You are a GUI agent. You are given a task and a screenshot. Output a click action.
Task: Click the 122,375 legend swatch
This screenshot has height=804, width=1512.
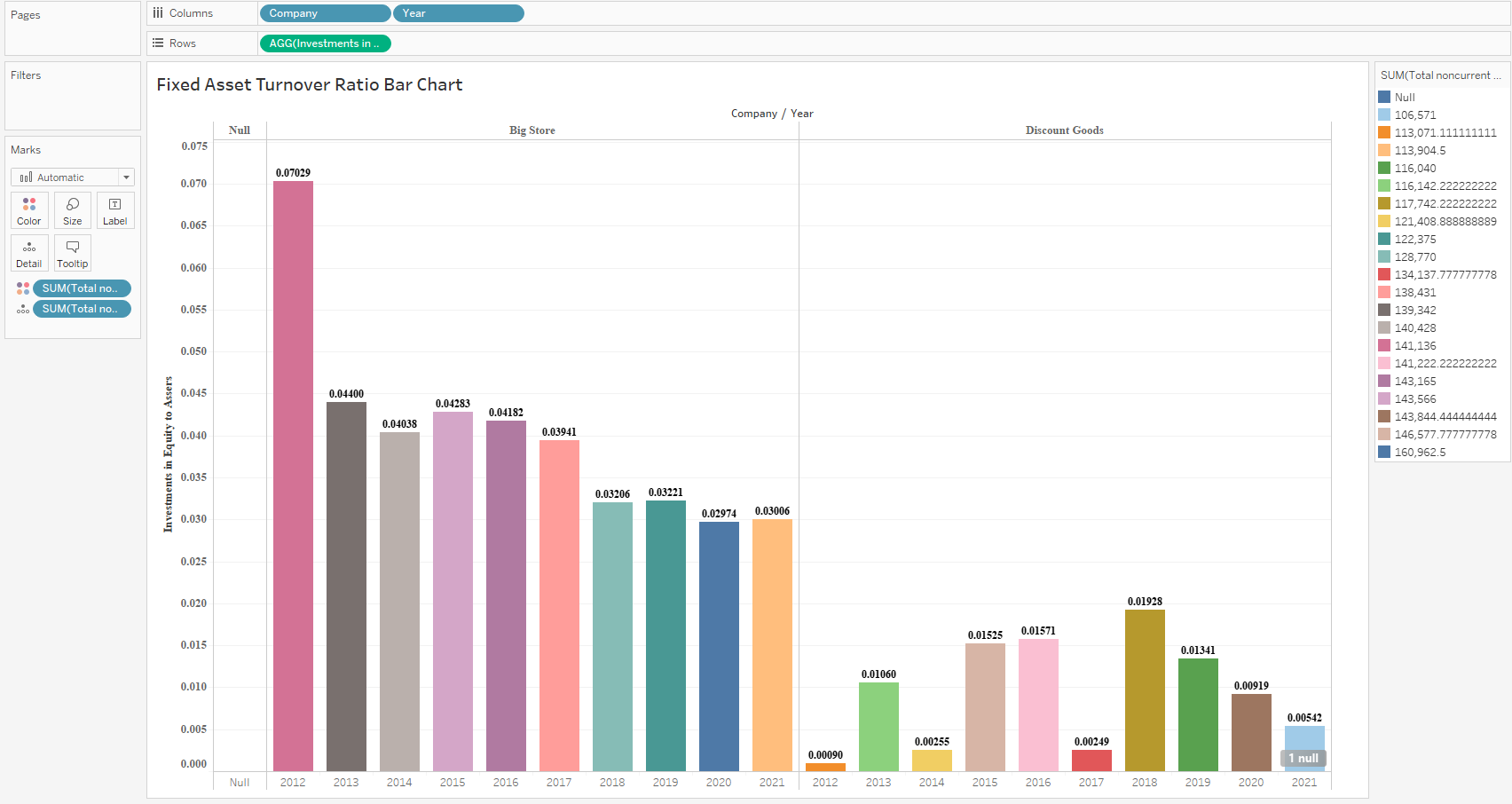click(1384, 239)
